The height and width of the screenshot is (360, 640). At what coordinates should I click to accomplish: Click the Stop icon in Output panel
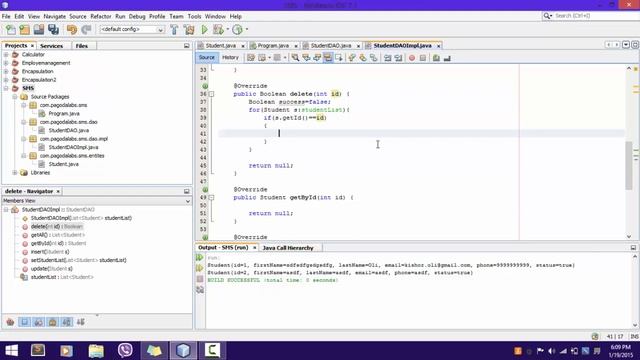(200, 279)
